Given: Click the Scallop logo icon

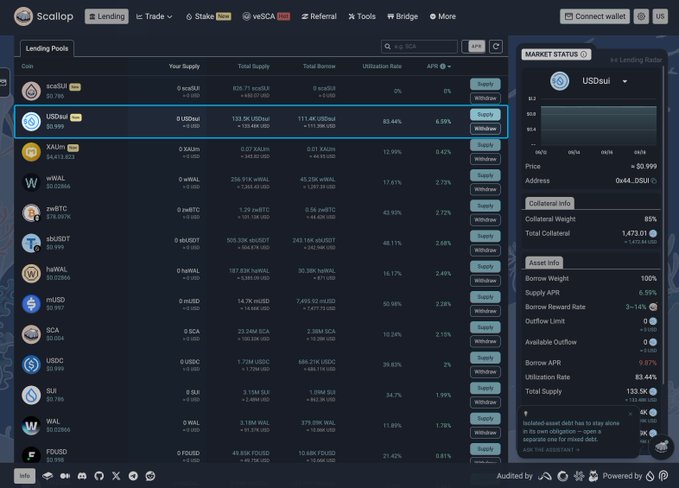Looking at the screenshot, I should 23,16.
